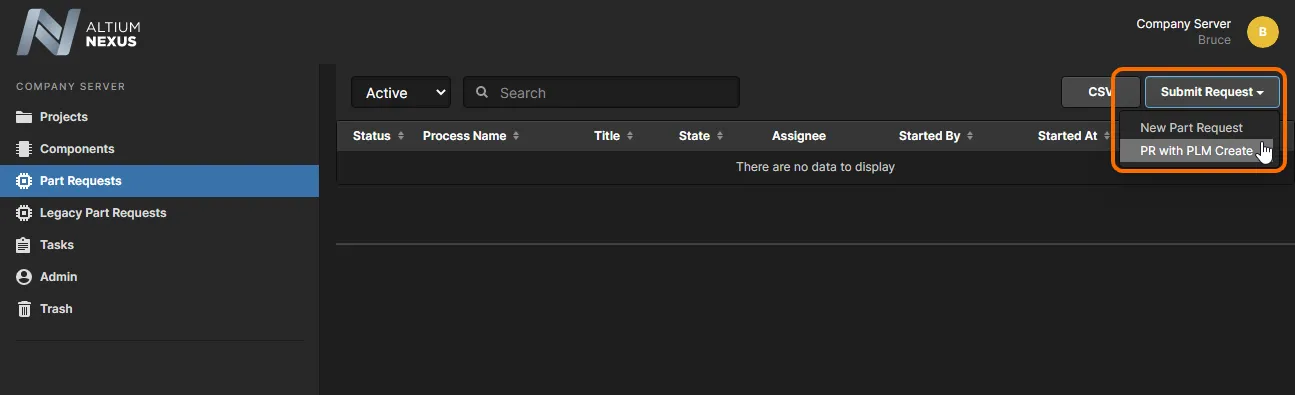Click the Trash bin icon

tap(25, 309)
